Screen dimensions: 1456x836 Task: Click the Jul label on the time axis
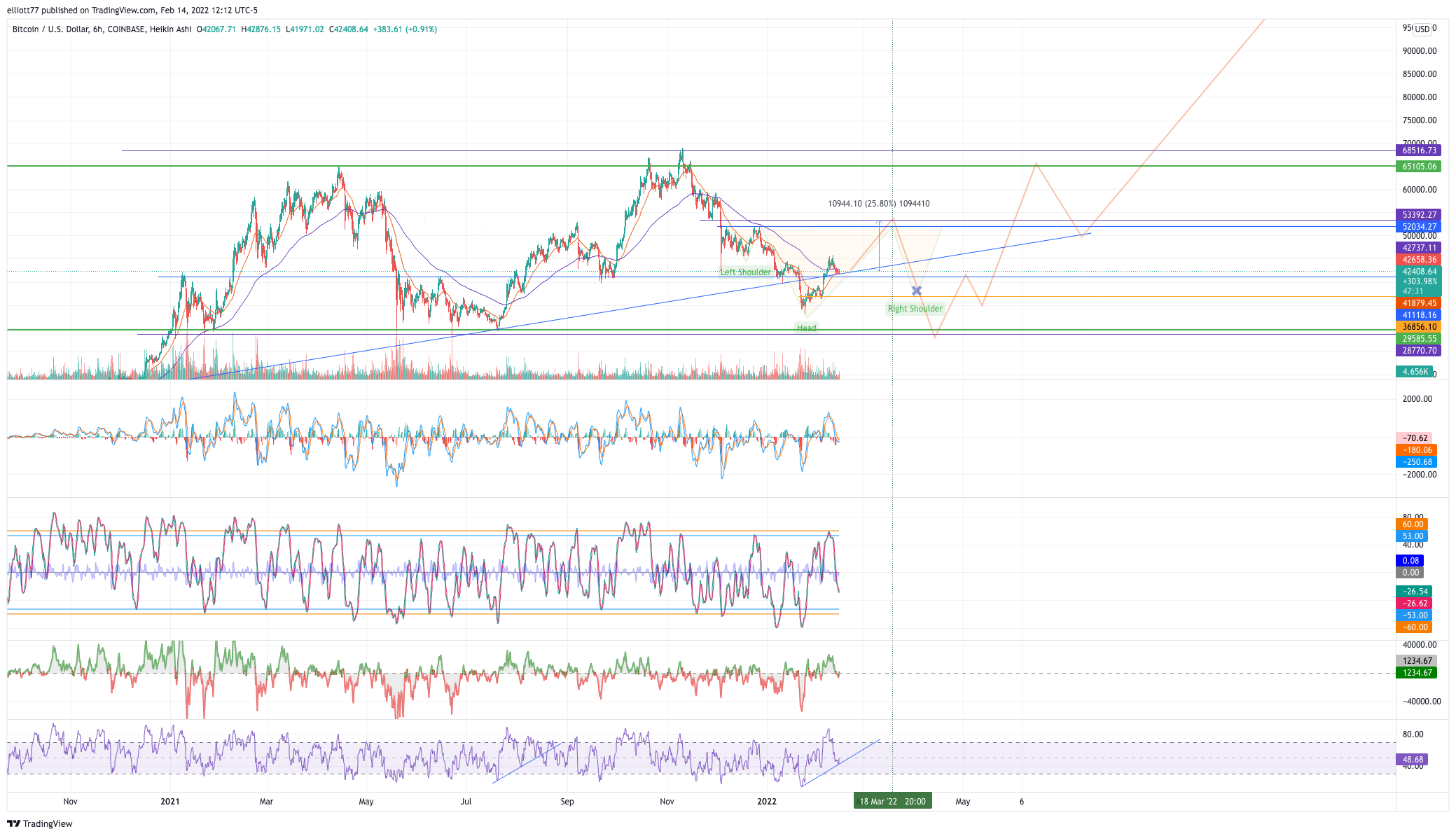pos(466,802)
